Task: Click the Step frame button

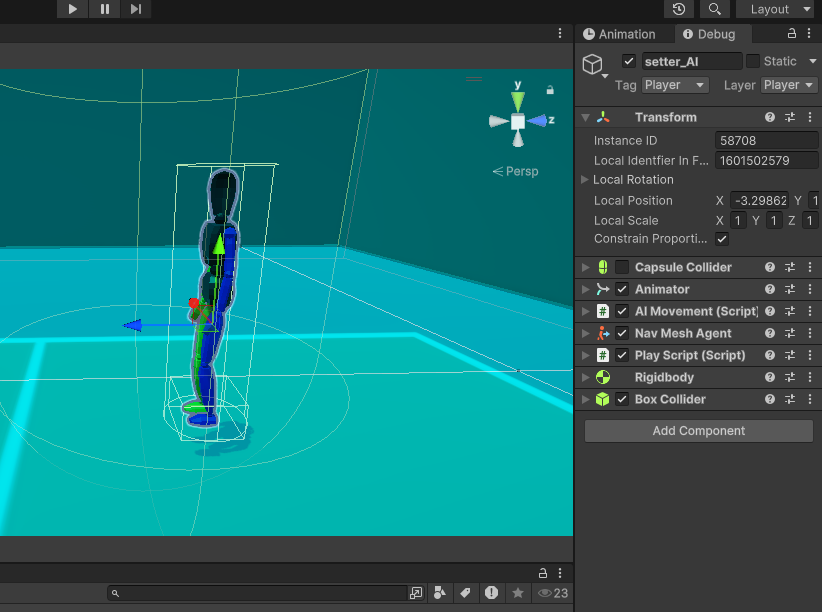Action: [136, 9]
